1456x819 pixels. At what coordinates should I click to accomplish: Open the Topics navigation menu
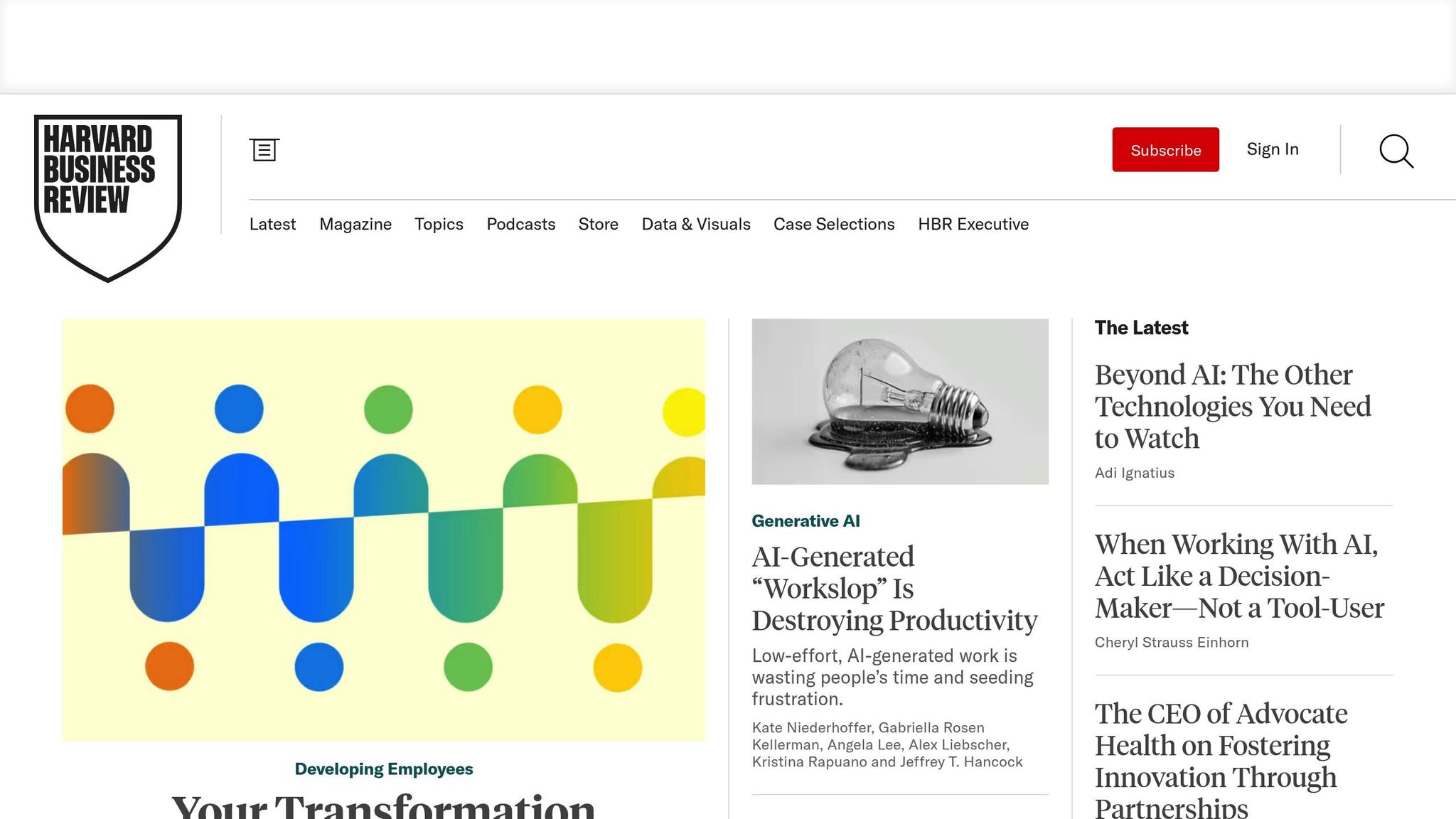[439, 224]
